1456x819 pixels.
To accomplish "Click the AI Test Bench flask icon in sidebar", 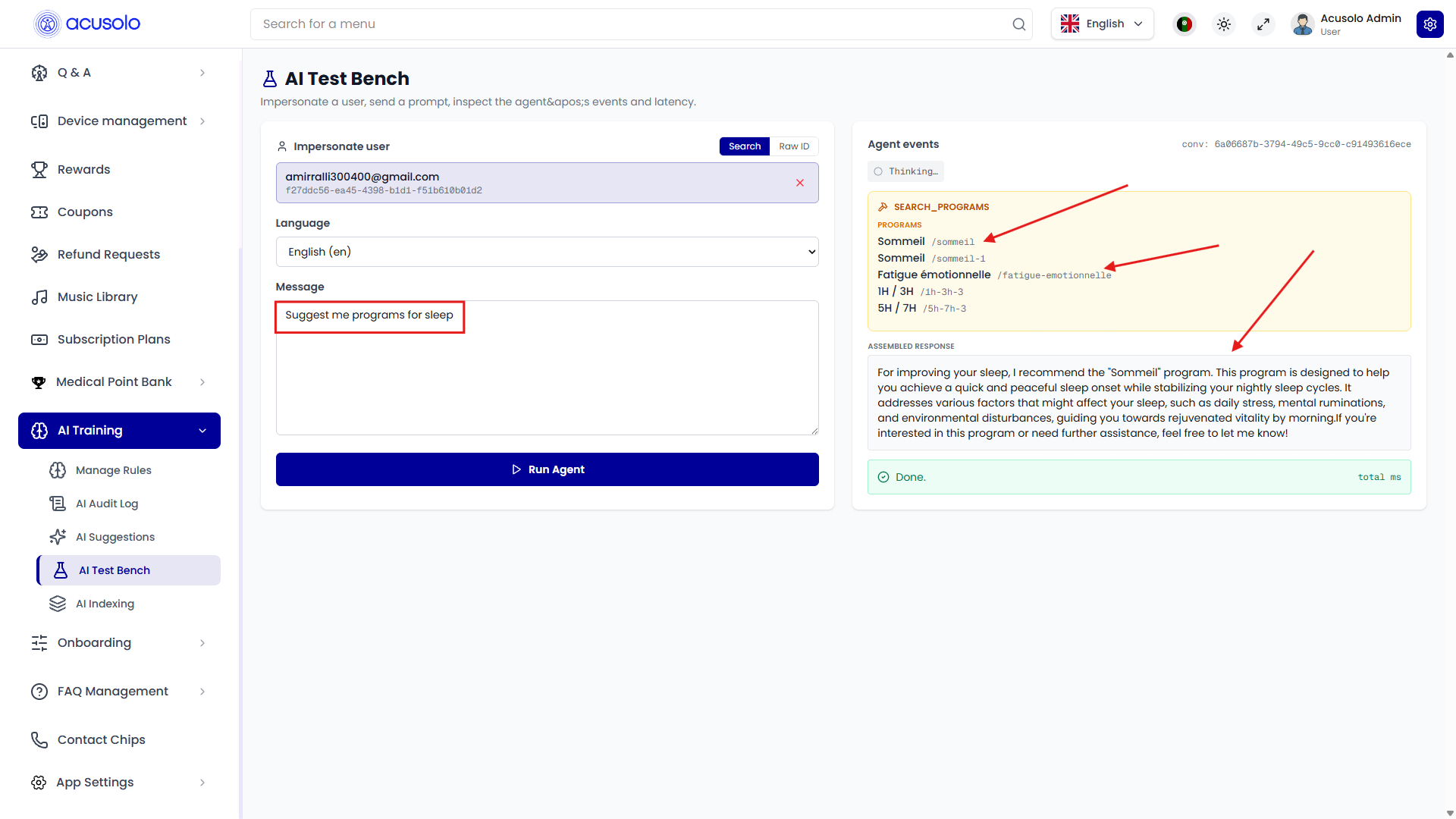I will click(61, 570).
